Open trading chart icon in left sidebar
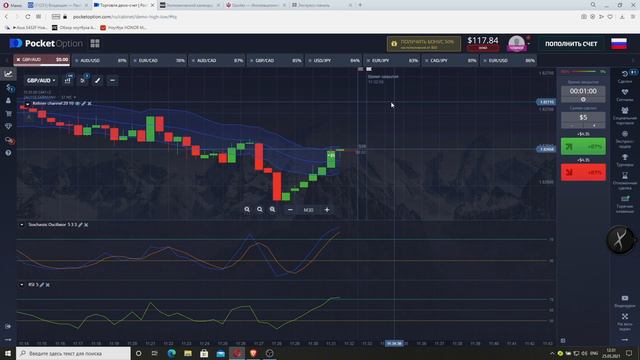This screenshot has width=640, height=360. pyautogui.click(x=8, y=74)
